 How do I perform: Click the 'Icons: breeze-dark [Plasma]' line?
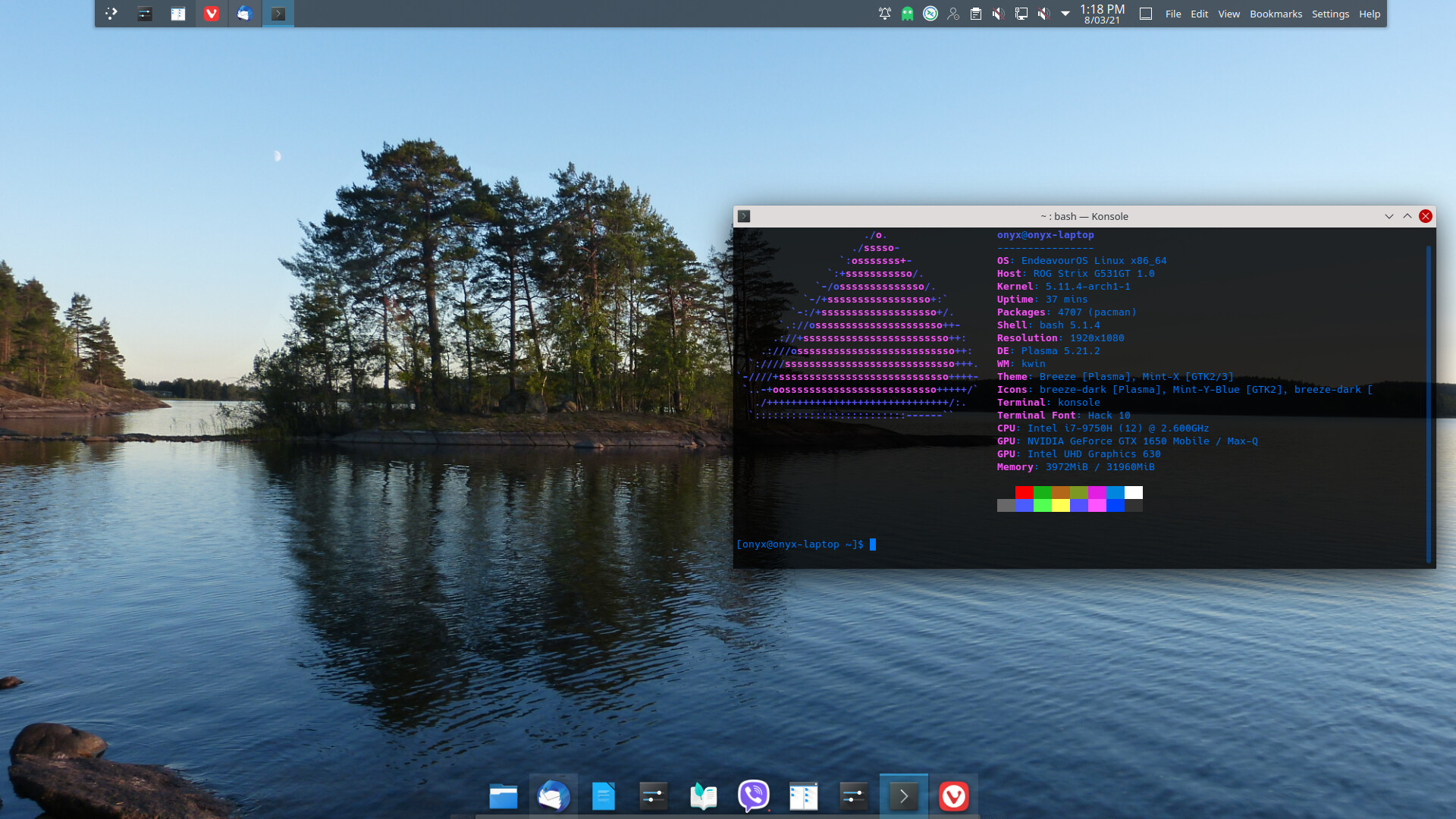(1185, 390)
